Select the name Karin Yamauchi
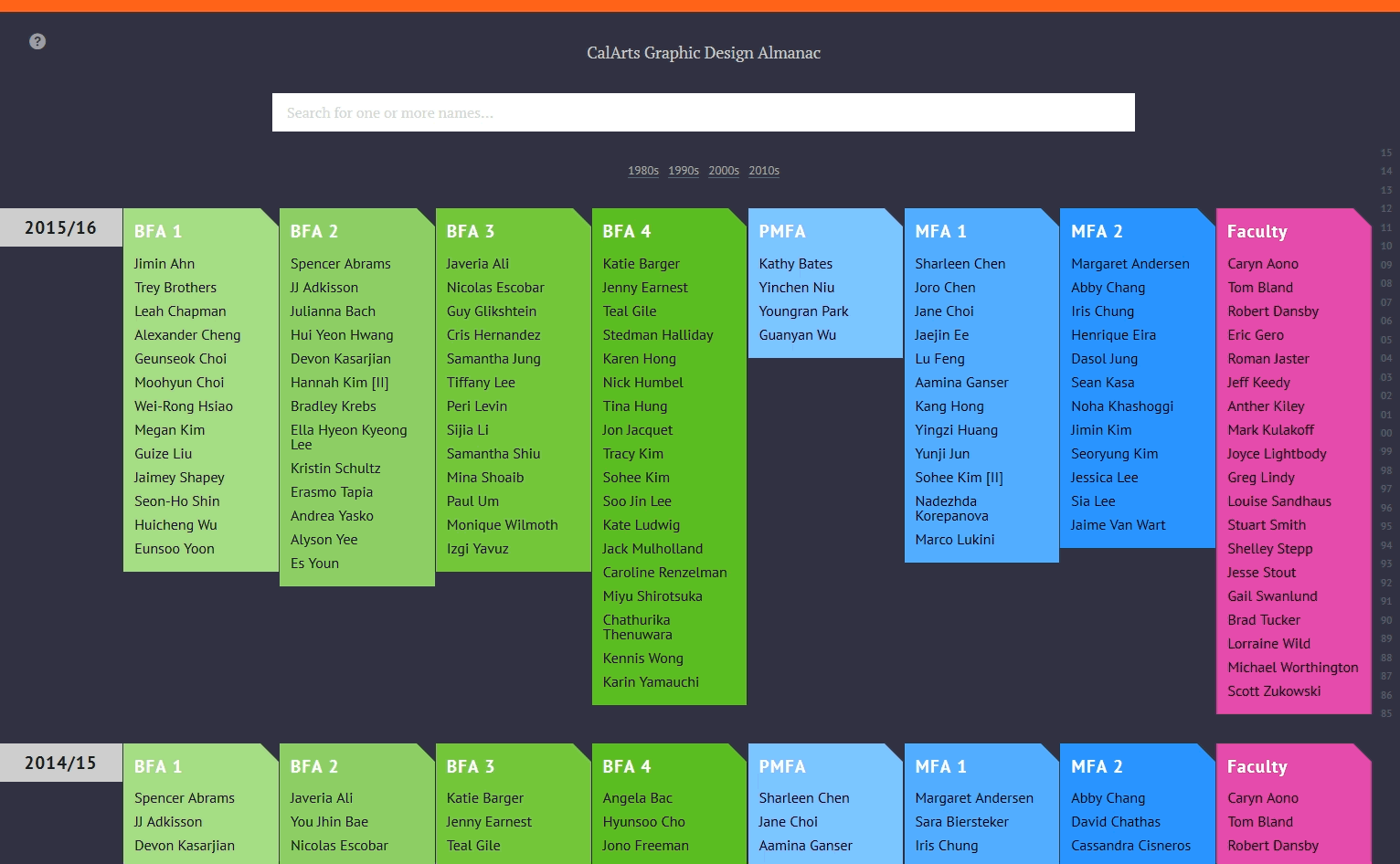 tap(651, 682)
